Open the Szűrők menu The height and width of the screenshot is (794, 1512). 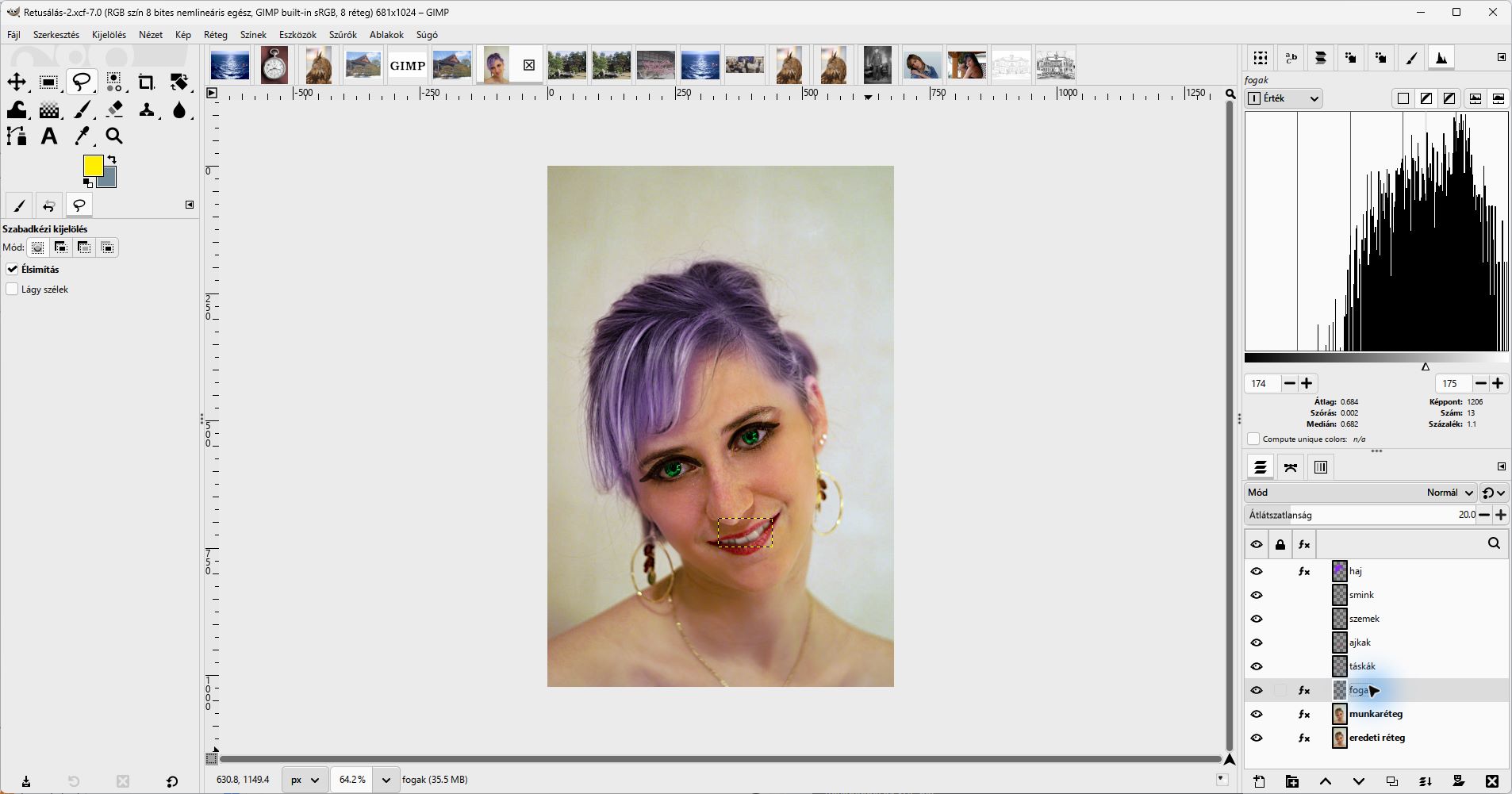click(x=343, y=35)
